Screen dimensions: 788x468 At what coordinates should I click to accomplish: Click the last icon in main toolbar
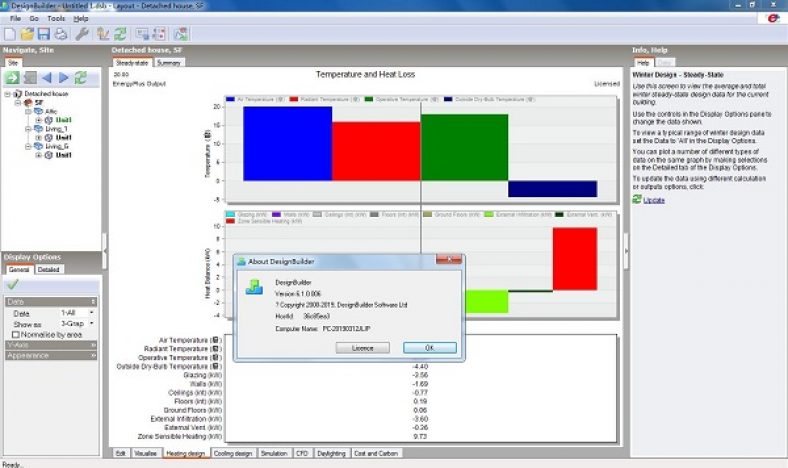(x=181, y=34)
